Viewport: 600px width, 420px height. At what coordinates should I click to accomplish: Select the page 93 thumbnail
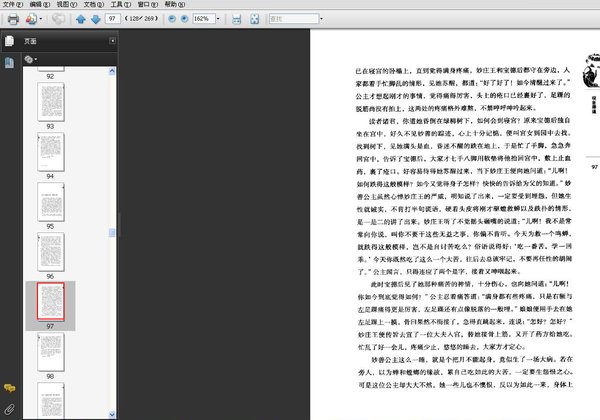click(x=50, y=103)
